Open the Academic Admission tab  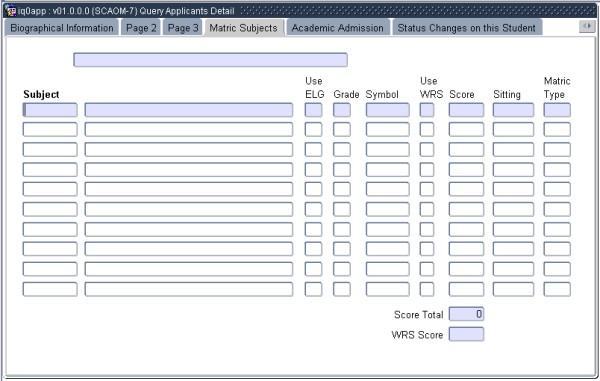(338, 28)
